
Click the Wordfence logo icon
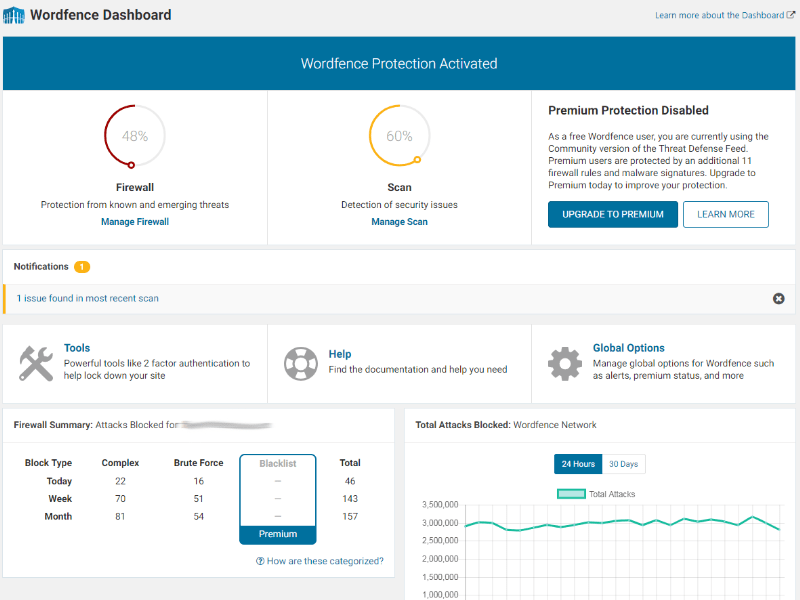coord(14,15)
